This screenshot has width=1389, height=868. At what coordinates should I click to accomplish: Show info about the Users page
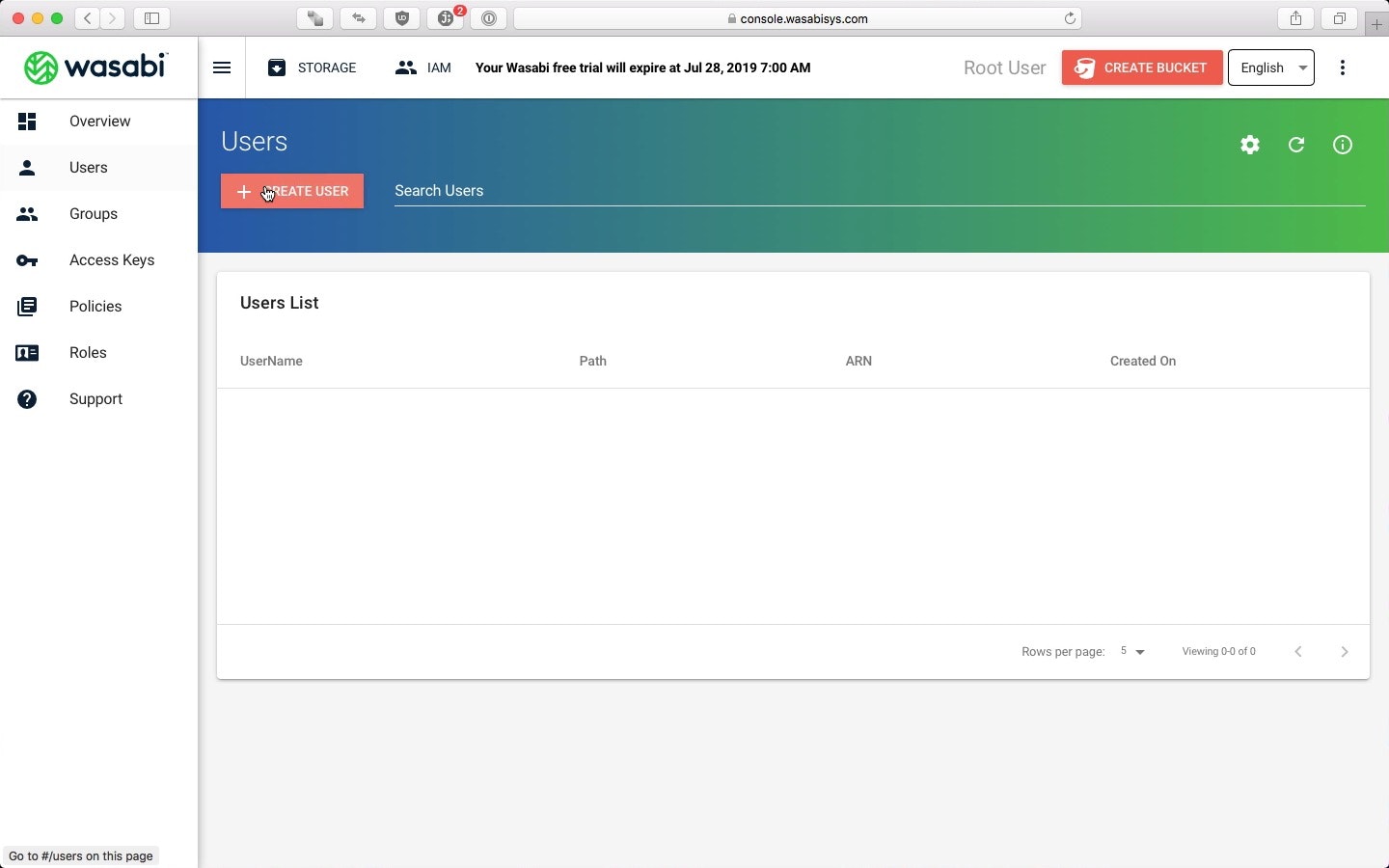click(x=1342, y=145)
